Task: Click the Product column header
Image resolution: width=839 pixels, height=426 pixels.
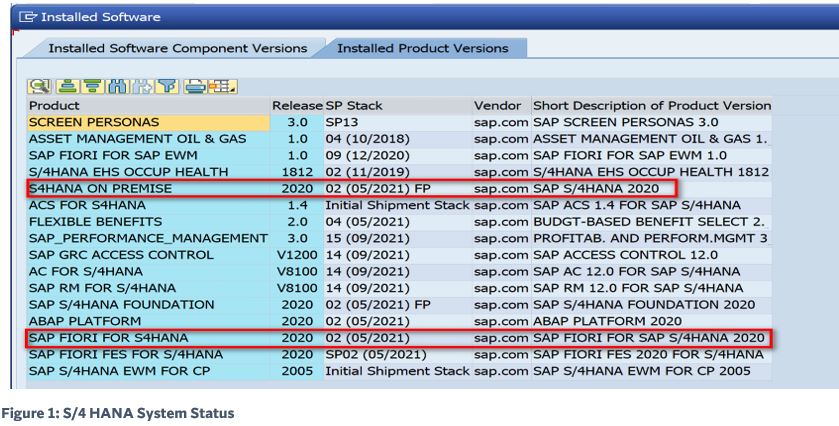Action: click(x=148, y=105)
